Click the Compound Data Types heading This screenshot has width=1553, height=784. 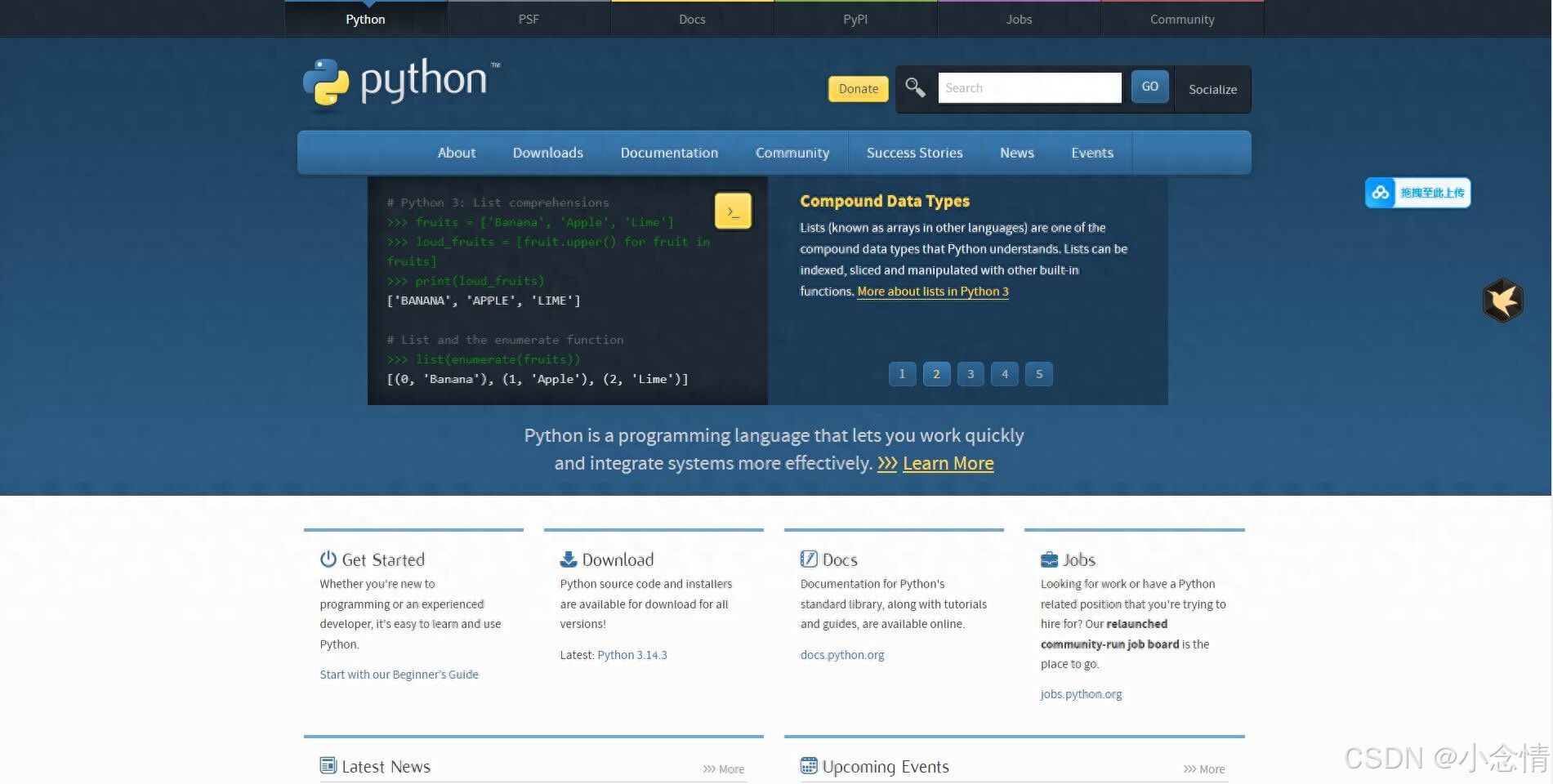(x=885, y=201)
